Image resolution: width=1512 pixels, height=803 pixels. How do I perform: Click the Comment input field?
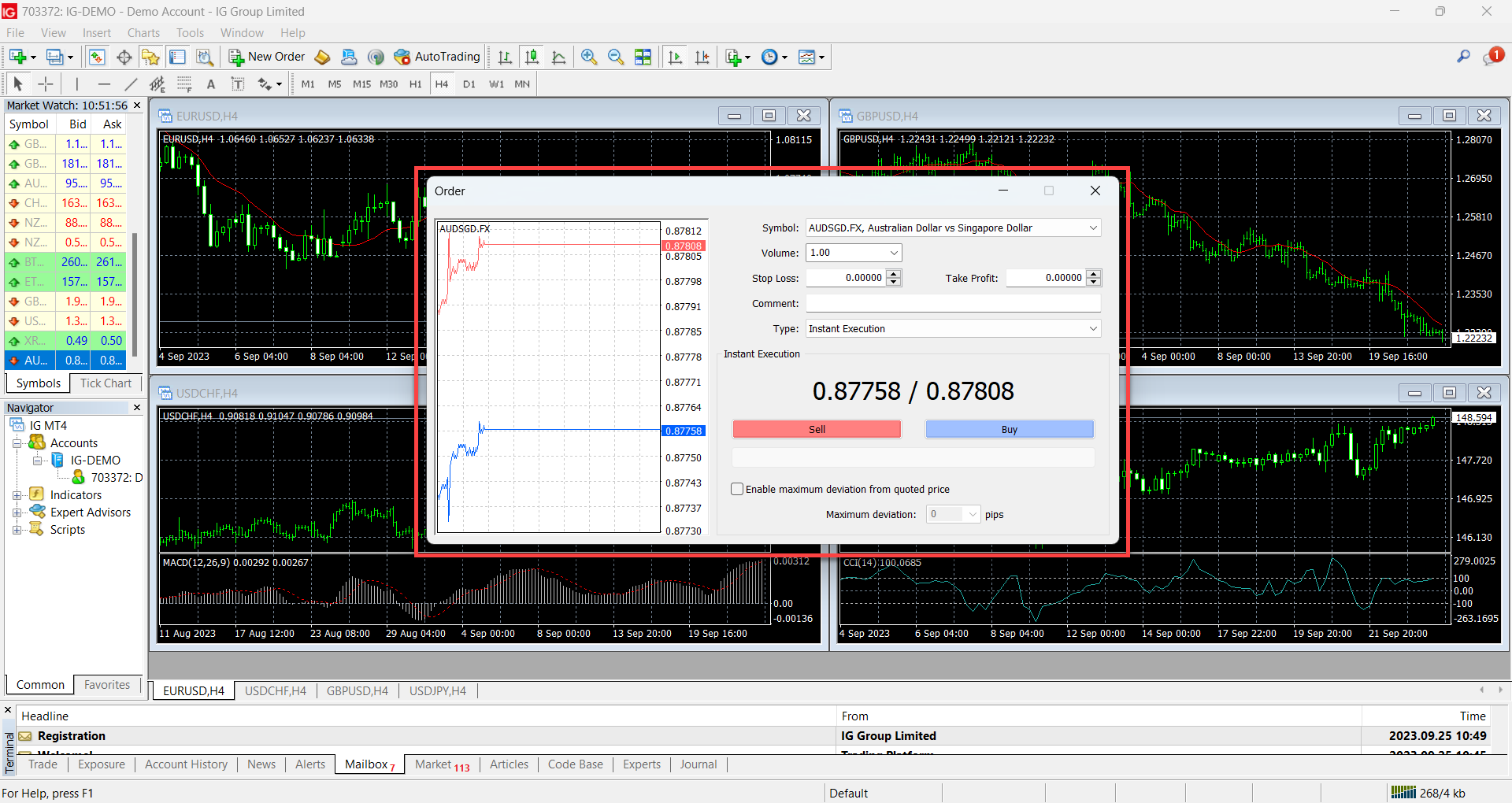(x=953, y=304)
